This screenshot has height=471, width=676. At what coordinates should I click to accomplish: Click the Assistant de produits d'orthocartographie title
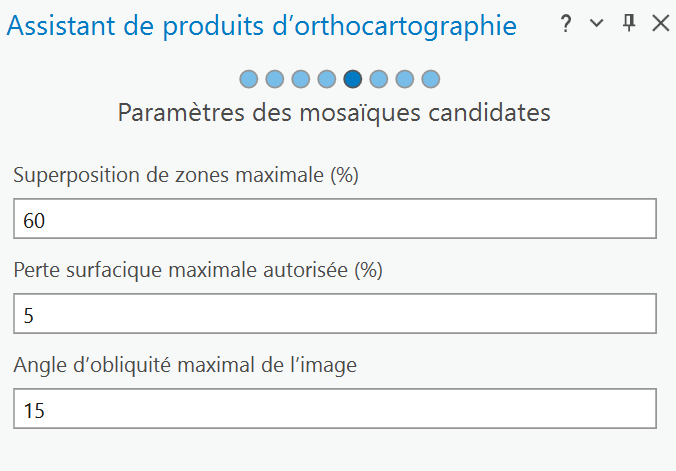(262, 26)
